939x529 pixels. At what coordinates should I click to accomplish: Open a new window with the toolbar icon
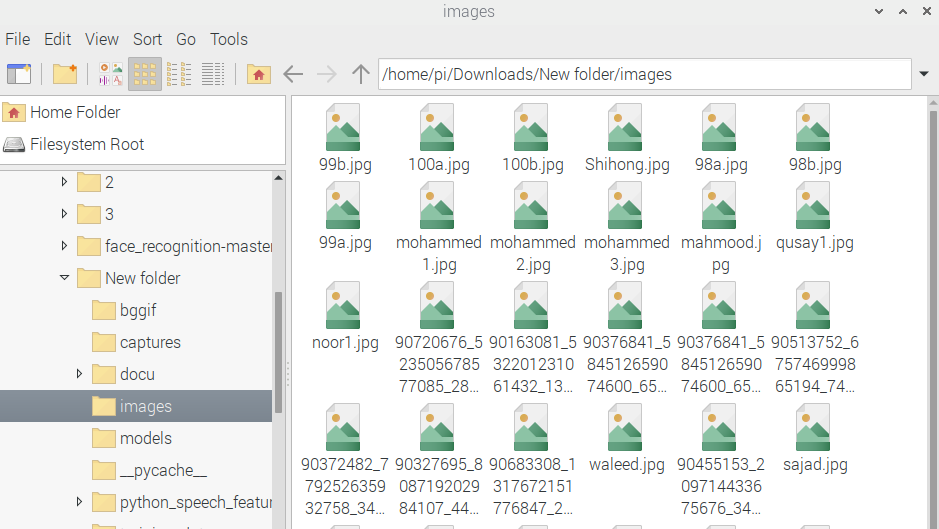click(19, 74)
